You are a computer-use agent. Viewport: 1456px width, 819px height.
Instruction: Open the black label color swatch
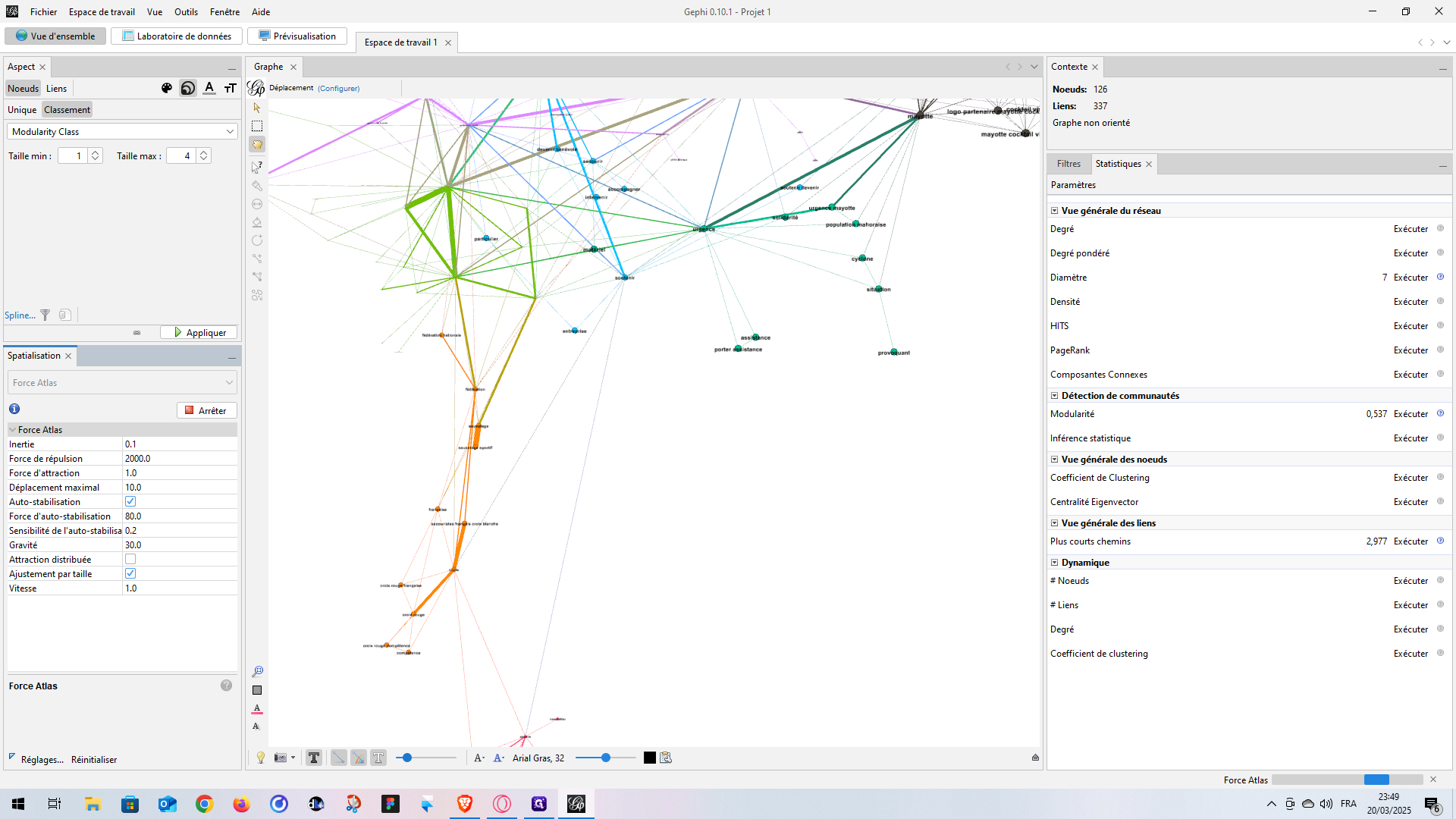(x=650, y=758)
